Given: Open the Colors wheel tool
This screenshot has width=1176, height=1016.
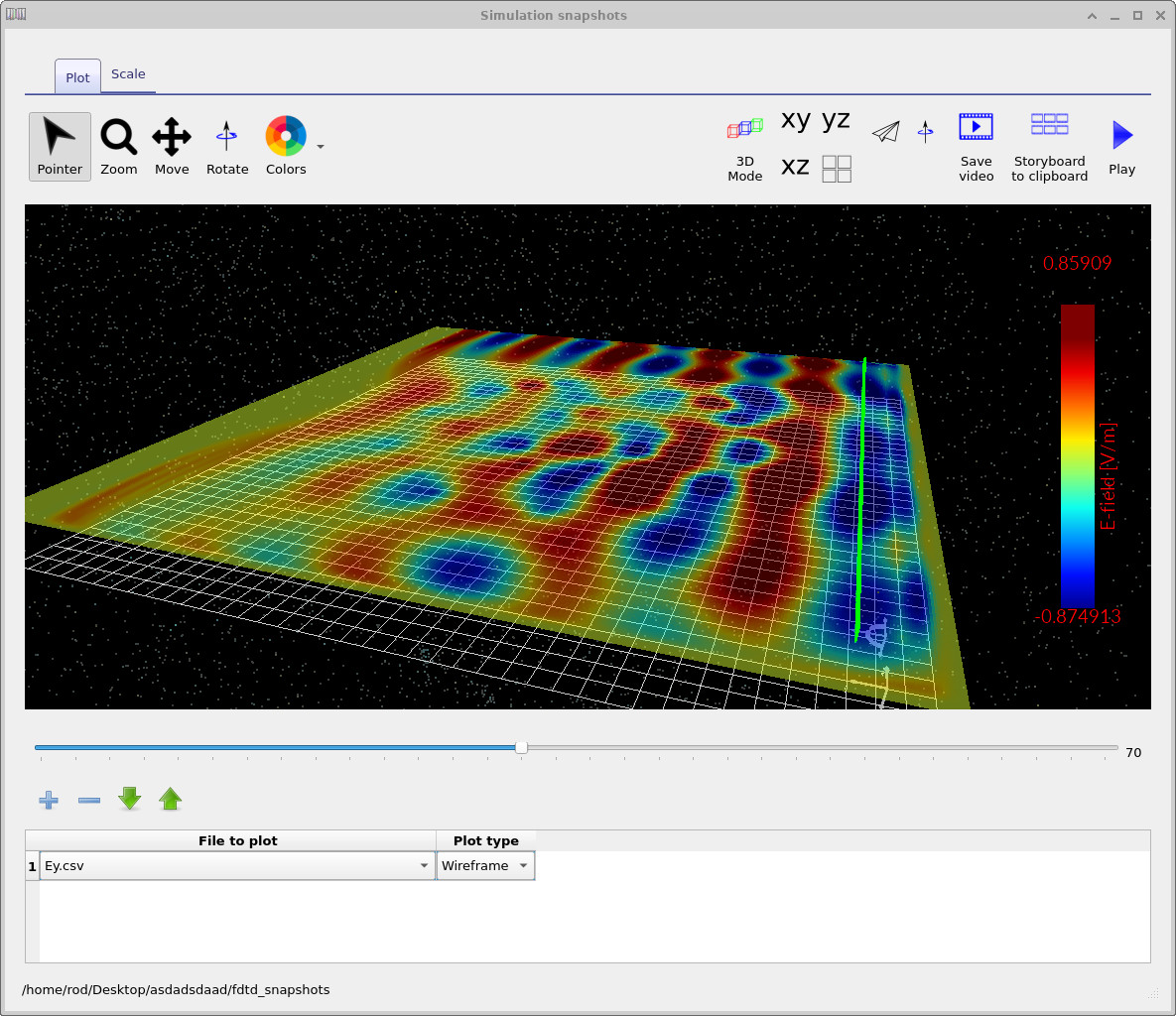Looking at the screenshot, I should (x=286, y=146).
